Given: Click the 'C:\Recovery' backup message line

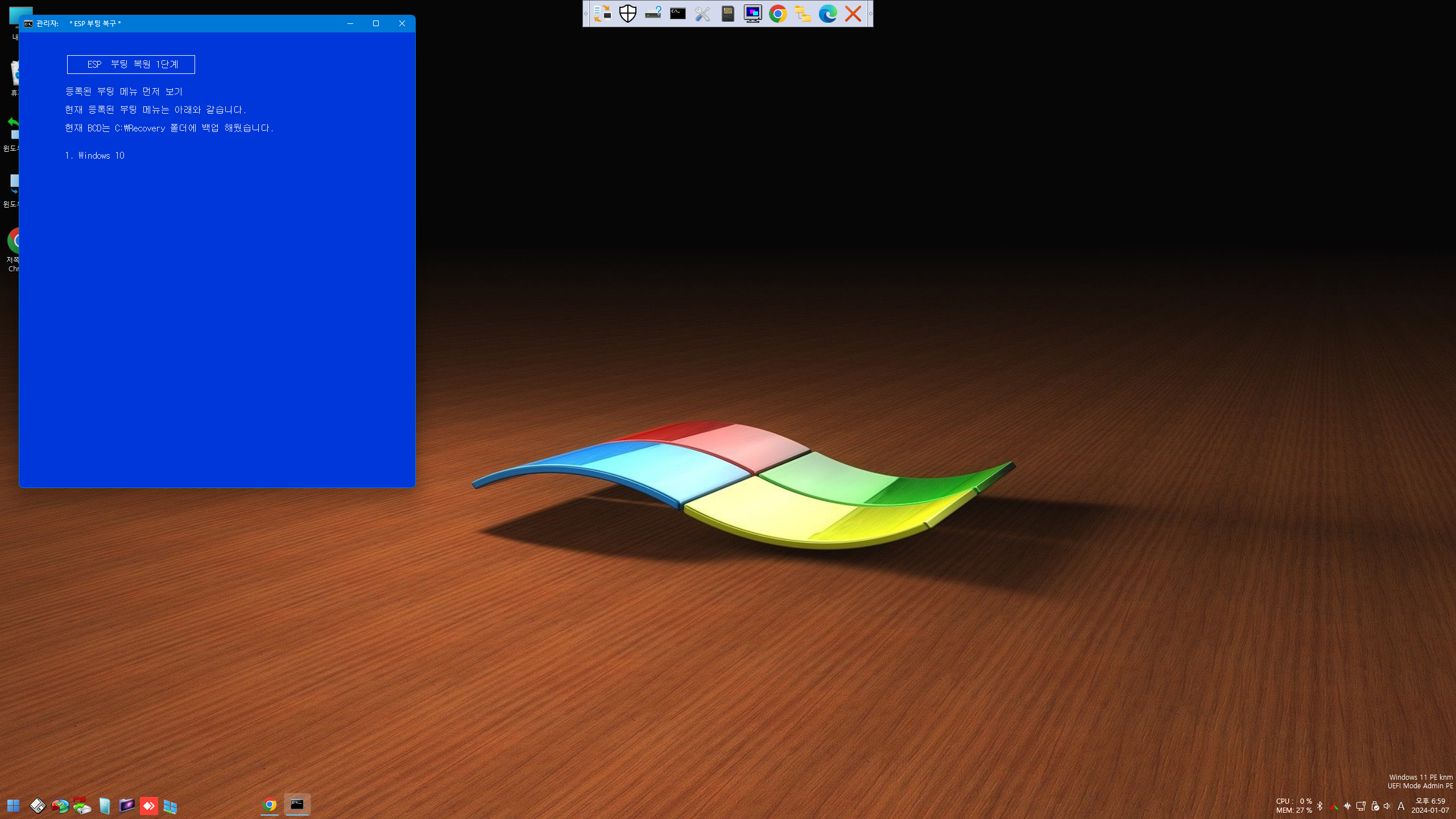Looking at the screenshot, I should pyautogui.click(x=169, y=128).
